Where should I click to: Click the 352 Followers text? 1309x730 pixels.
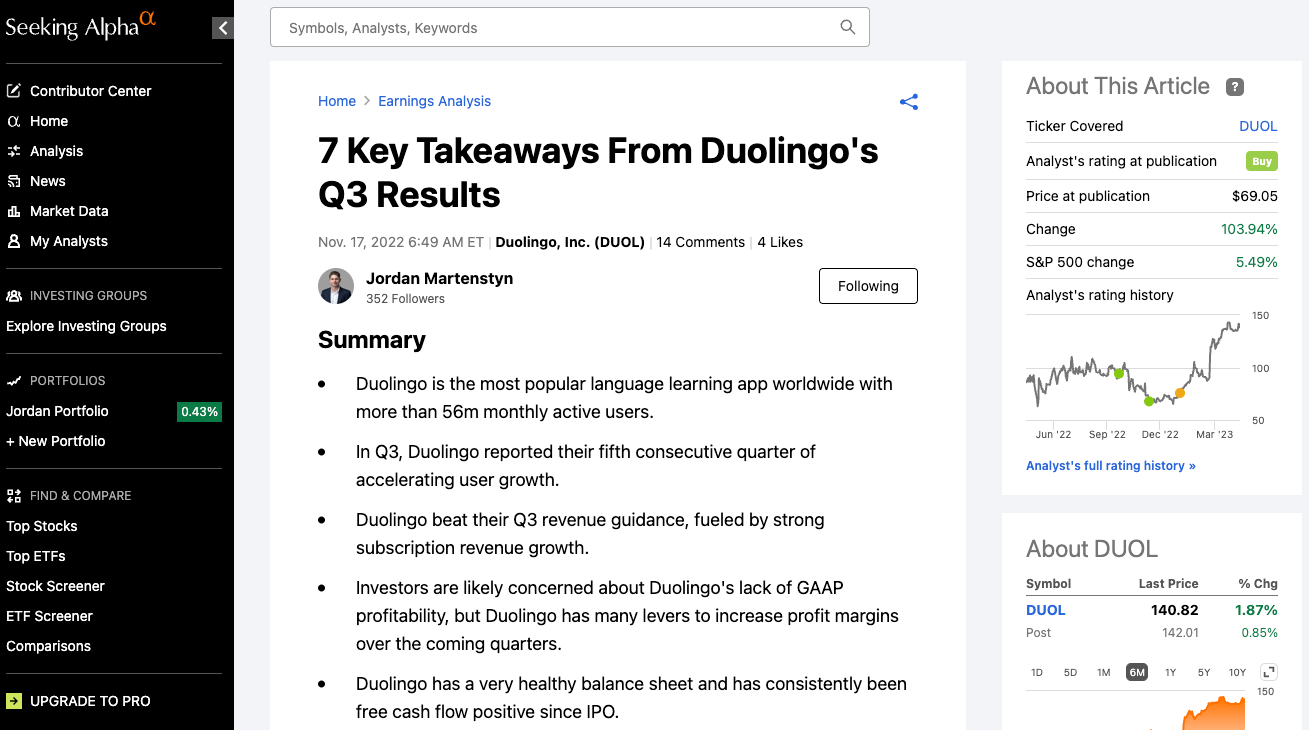405,299
